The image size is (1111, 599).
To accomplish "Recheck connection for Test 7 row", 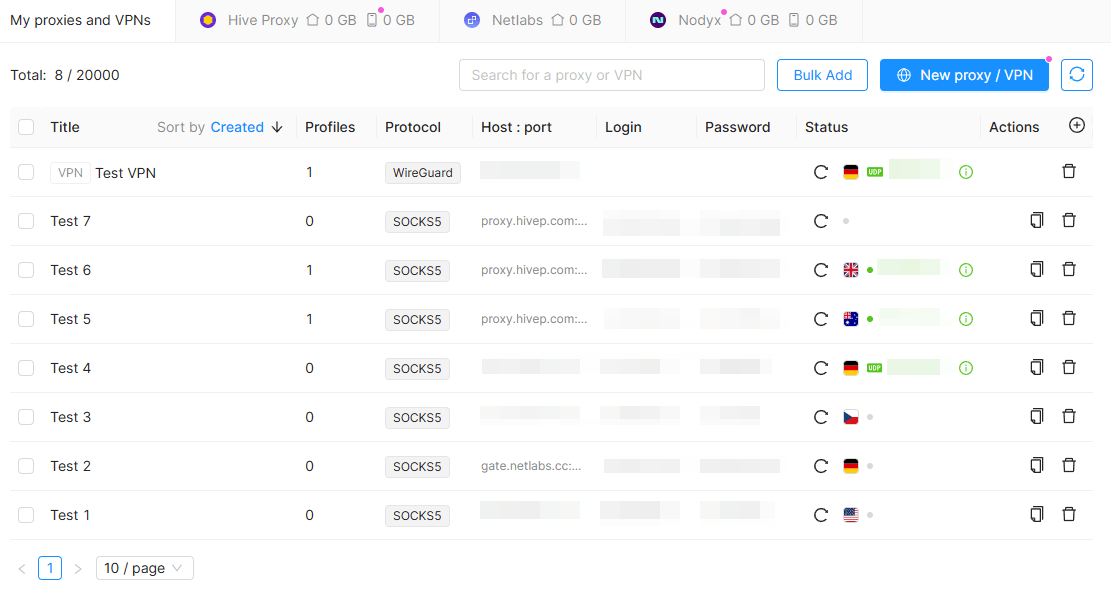I will pyautogui.click(x=820, y=221).
